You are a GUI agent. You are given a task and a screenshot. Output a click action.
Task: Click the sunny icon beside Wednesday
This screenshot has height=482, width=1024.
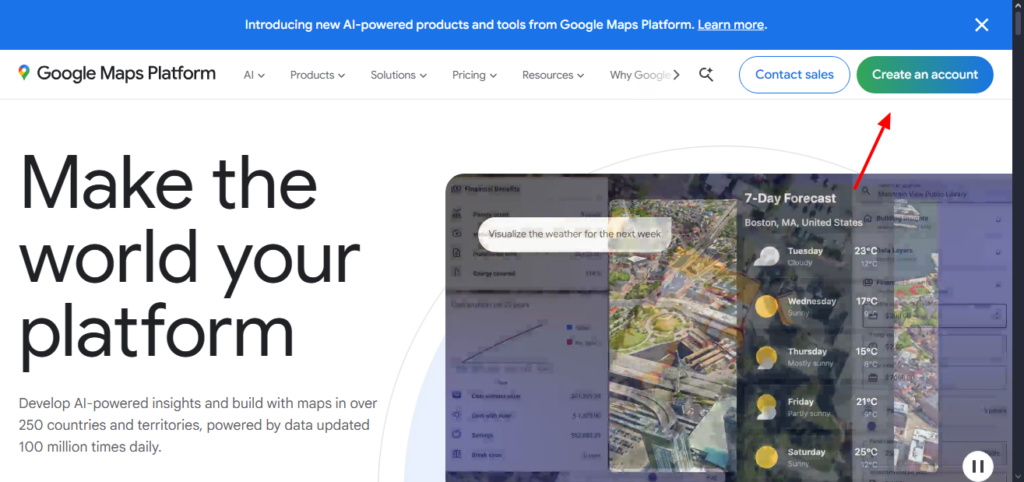768,306
